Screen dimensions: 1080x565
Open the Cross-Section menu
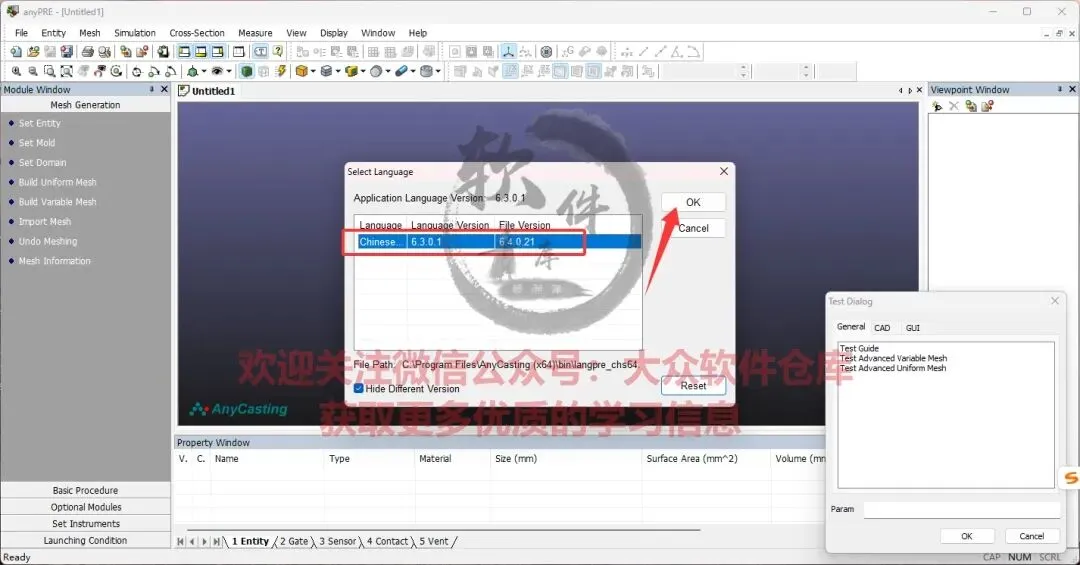click(197, 33)
